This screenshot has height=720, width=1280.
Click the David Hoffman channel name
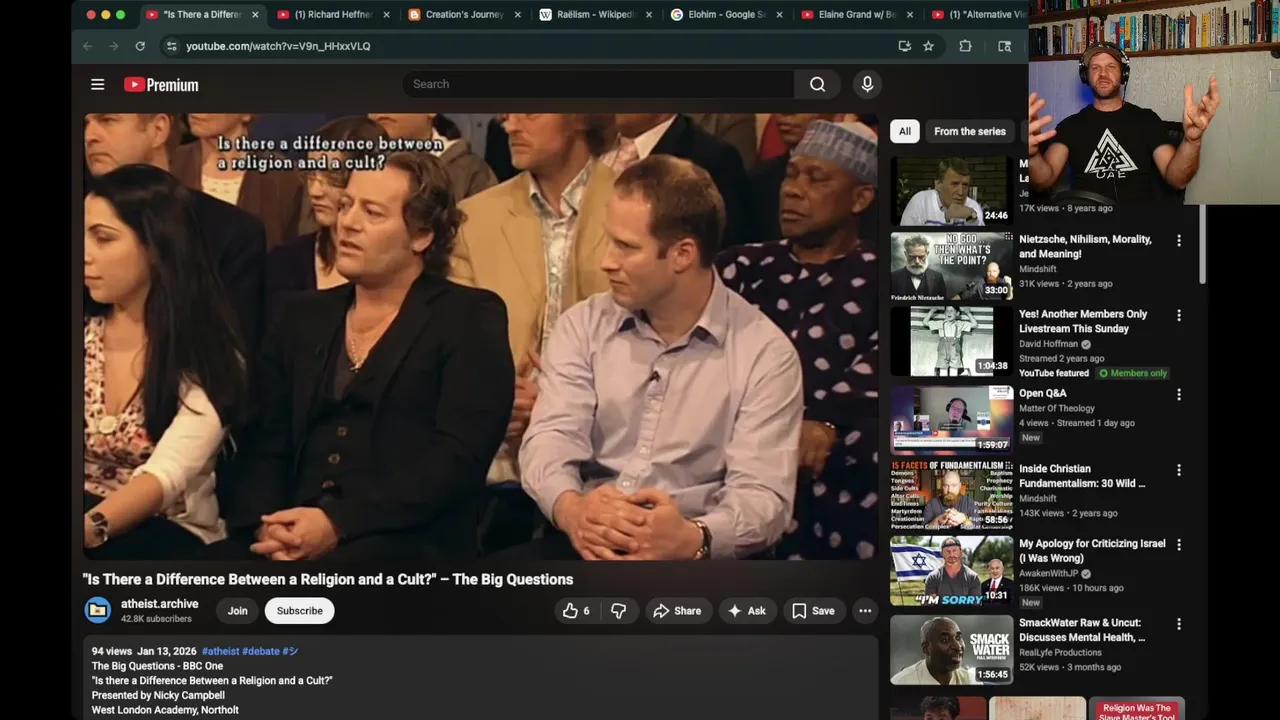[1048, 344]
